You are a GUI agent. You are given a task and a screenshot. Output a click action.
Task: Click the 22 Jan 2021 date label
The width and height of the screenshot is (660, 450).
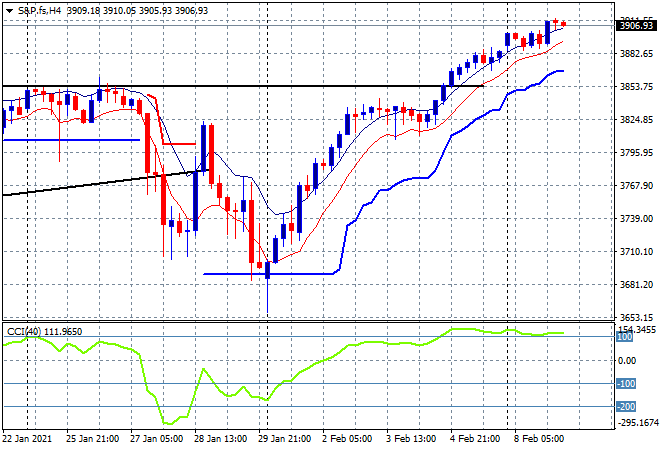[27, 439]
